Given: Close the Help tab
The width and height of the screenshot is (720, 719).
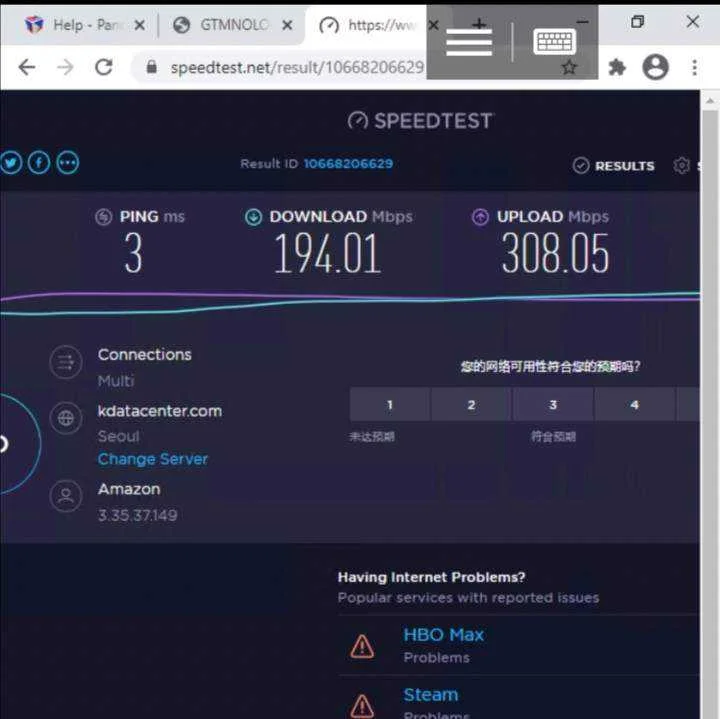Looking at the screenshot, I should coord(140,25).
